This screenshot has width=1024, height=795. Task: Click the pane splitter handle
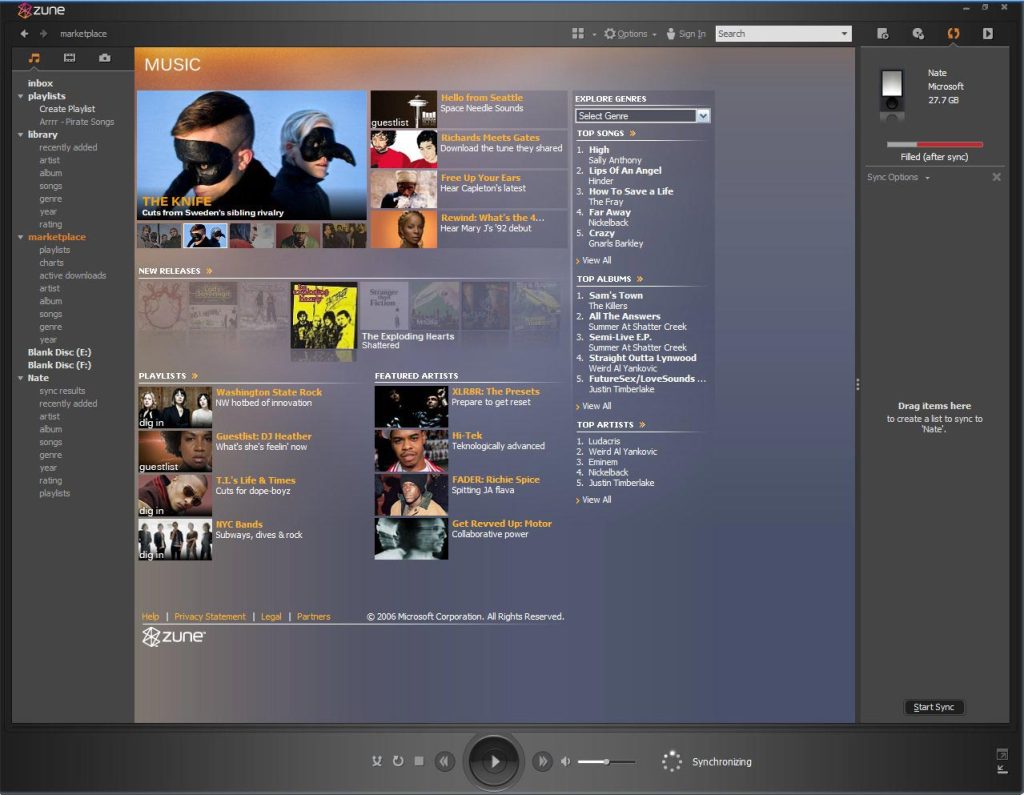pyautogui.click(x=857, y=385)
